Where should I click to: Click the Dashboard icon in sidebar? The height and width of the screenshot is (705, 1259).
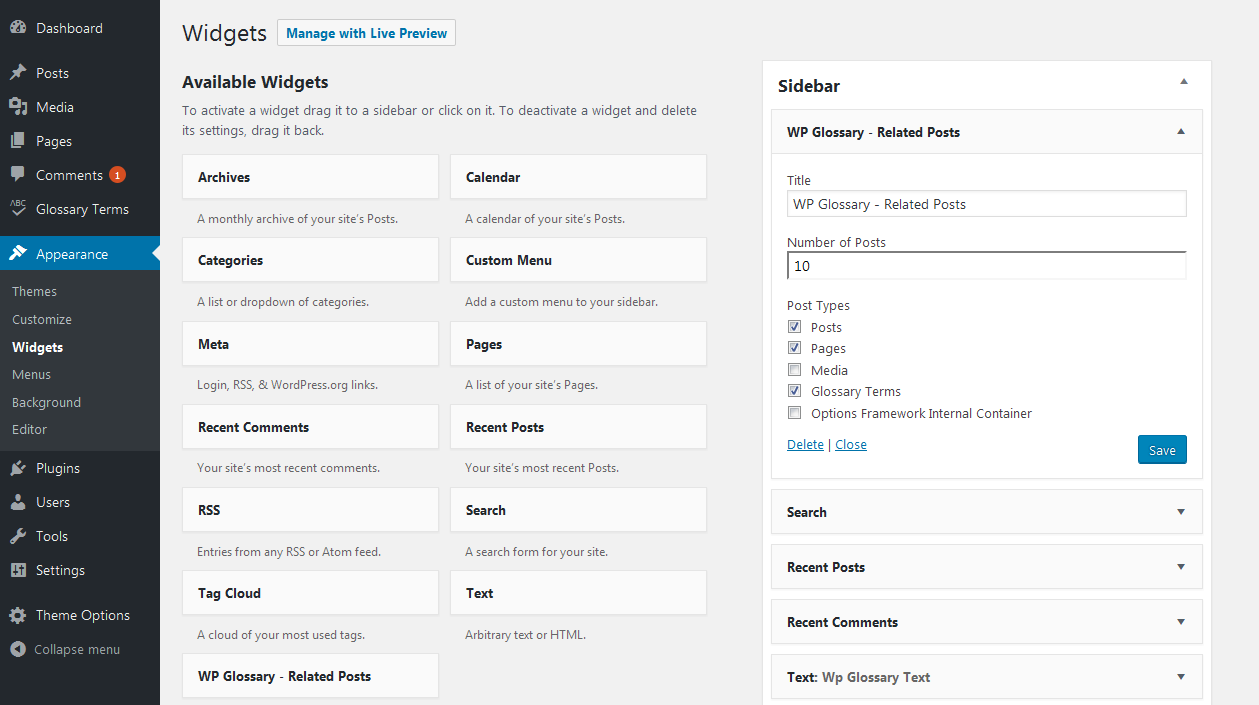[x=19, y=27]
